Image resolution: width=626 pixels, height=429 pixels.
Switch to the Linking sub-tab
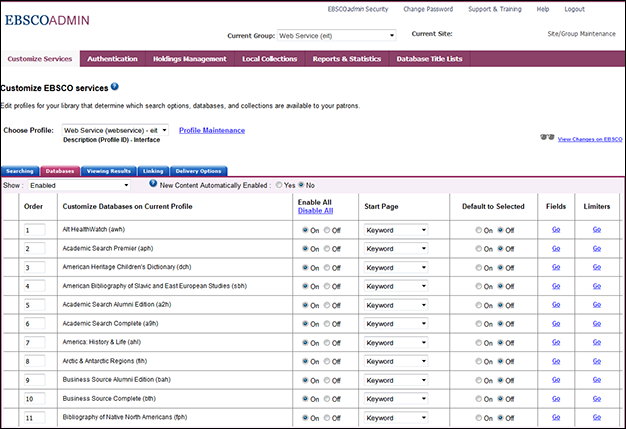point(153,171)
